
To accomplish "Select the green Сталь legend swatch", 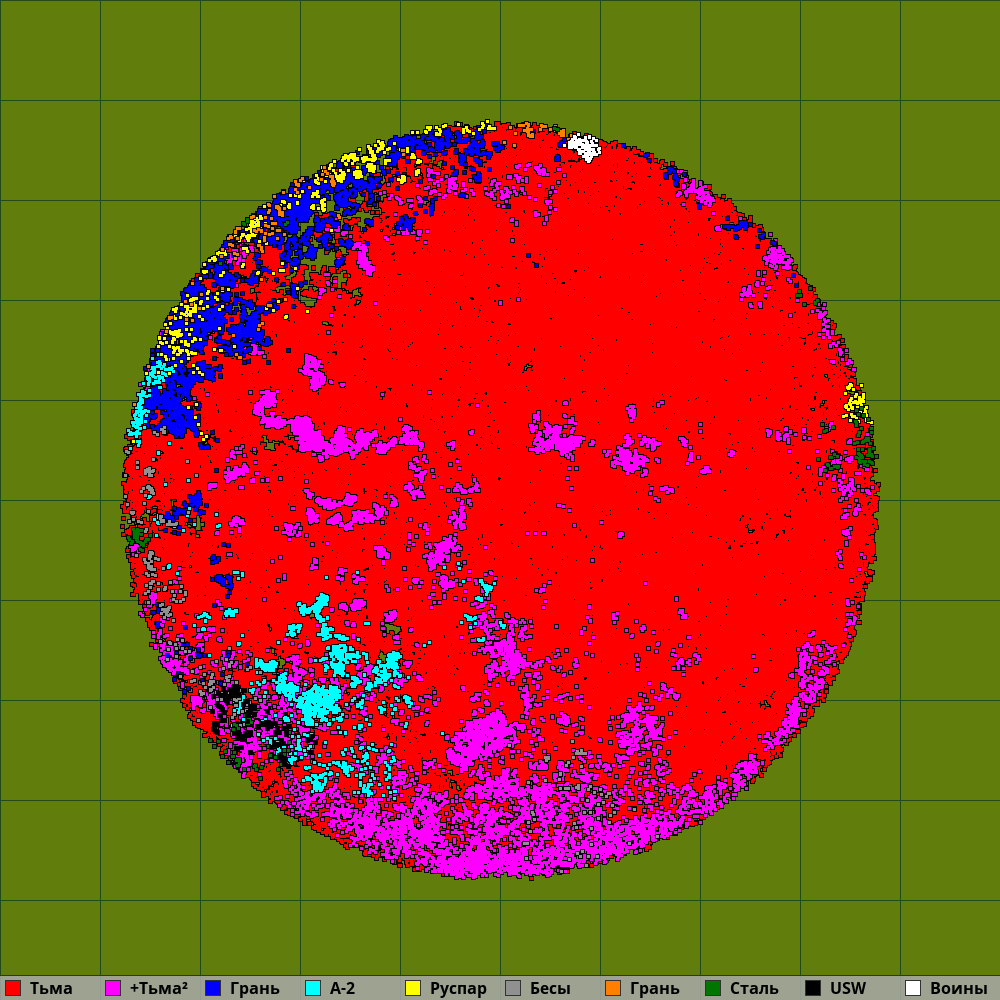I will point(713,988).
